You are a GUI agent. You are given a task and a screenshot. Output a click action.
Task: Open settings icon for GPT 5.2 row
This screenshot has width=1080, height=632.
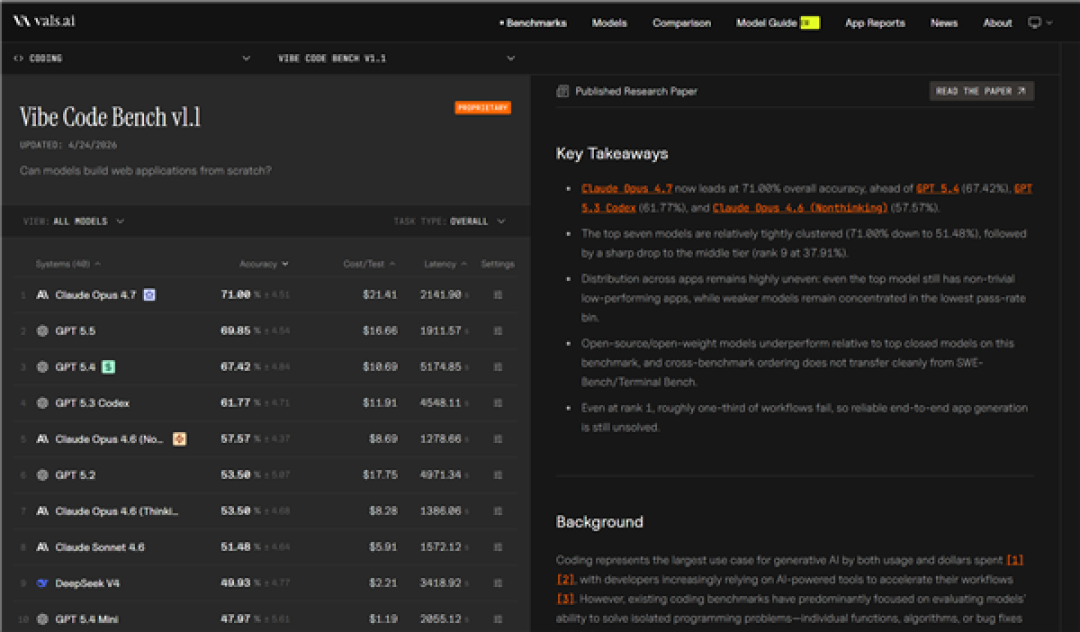click(498, 475)
